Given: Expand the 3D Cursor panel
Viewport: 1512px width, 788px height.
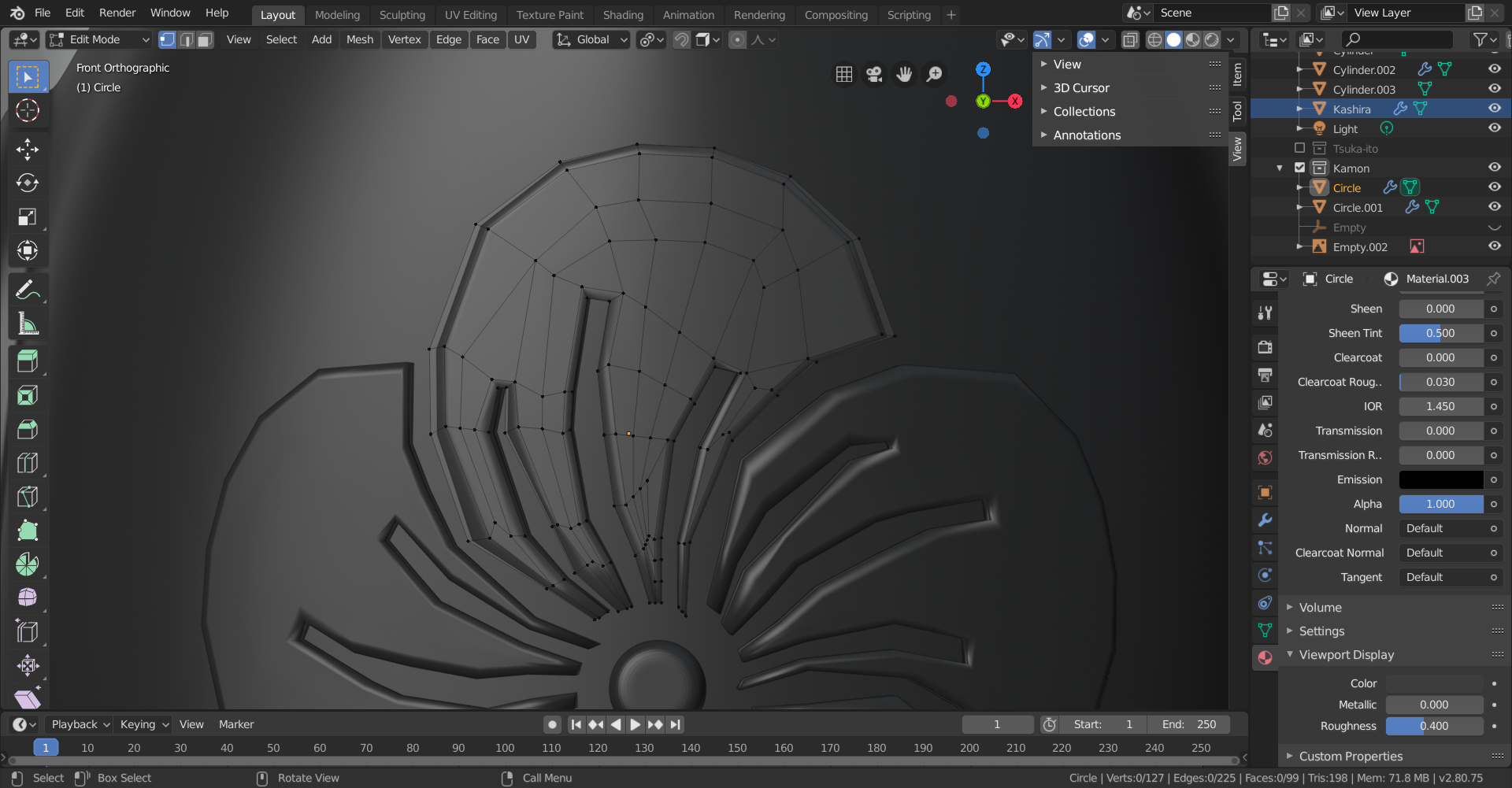Looking at the screenshot, I should coord(1081,88).
